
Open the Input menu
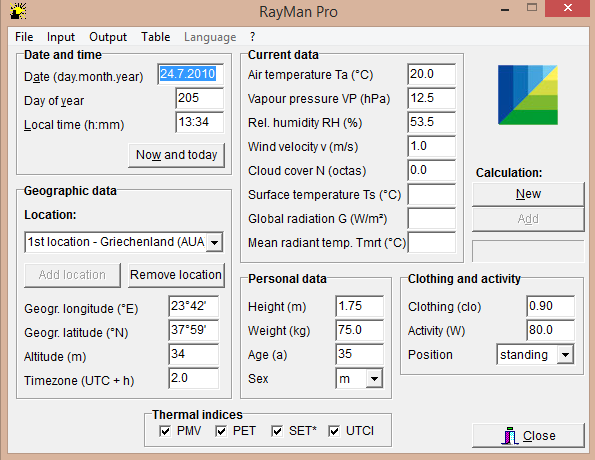click(61, 37)
